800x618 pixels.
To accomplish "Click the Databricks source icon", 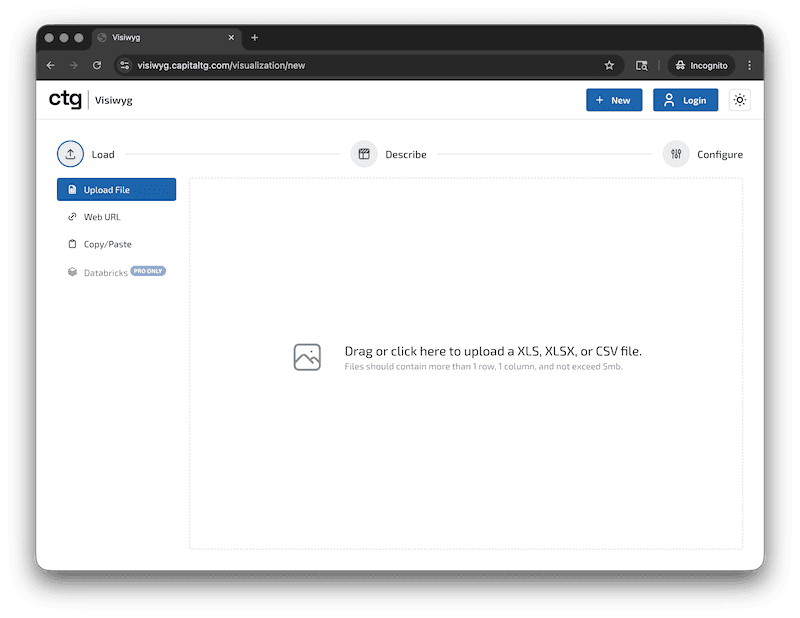I will point(72,271).
